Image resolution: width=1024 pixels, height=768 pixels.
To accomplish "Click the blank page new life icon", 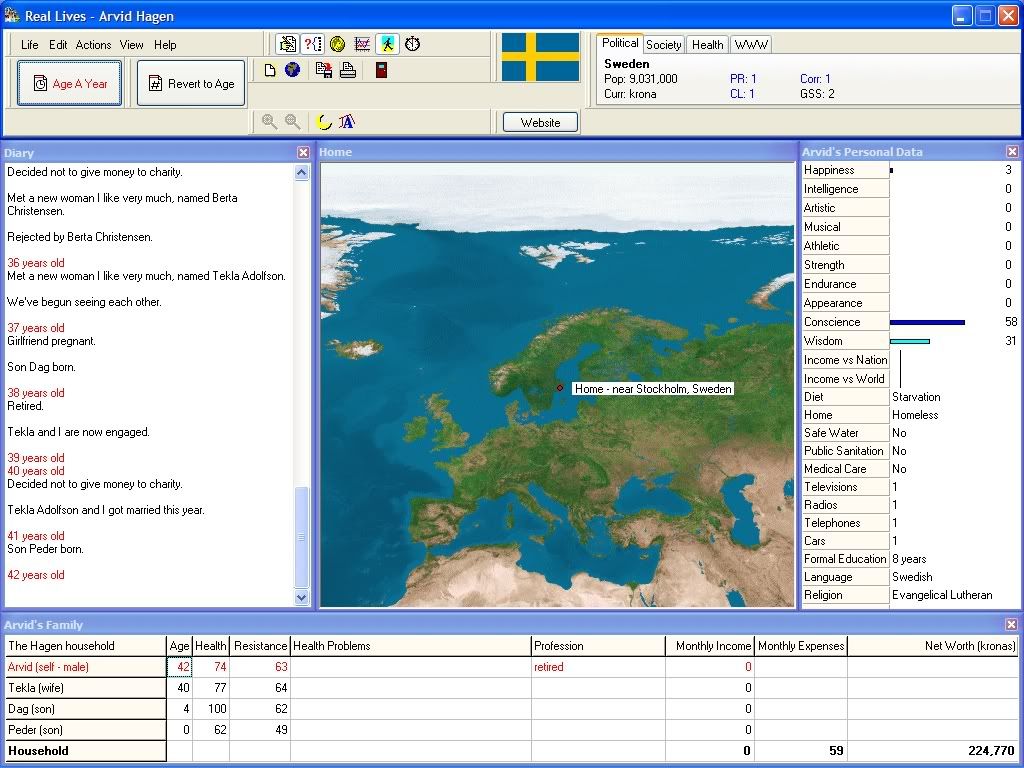I will pyautogui.click(x=270, y=70).
